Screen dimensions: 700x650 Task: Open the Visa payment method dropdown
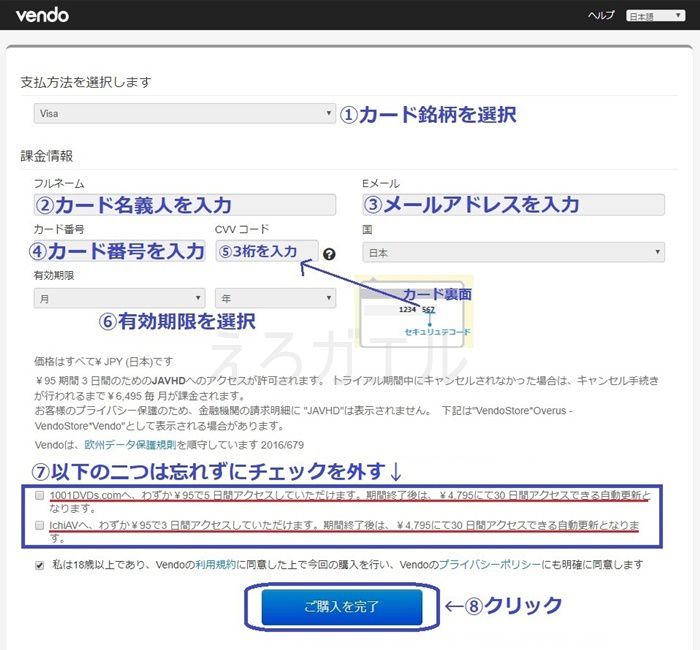[184, 113]
